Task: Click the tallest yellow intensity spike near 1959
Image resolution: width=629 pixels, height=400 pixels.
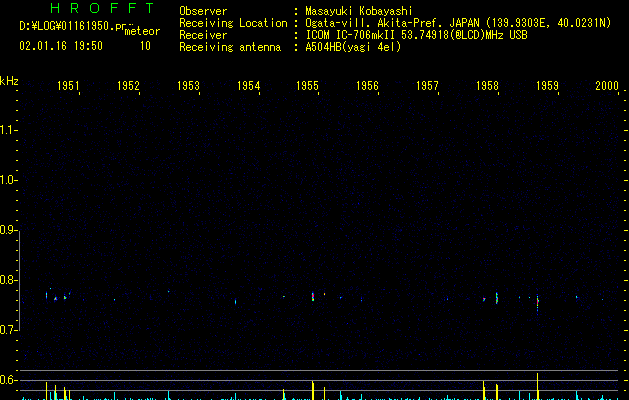Action: pyautogui.click(x=538, y=386)
